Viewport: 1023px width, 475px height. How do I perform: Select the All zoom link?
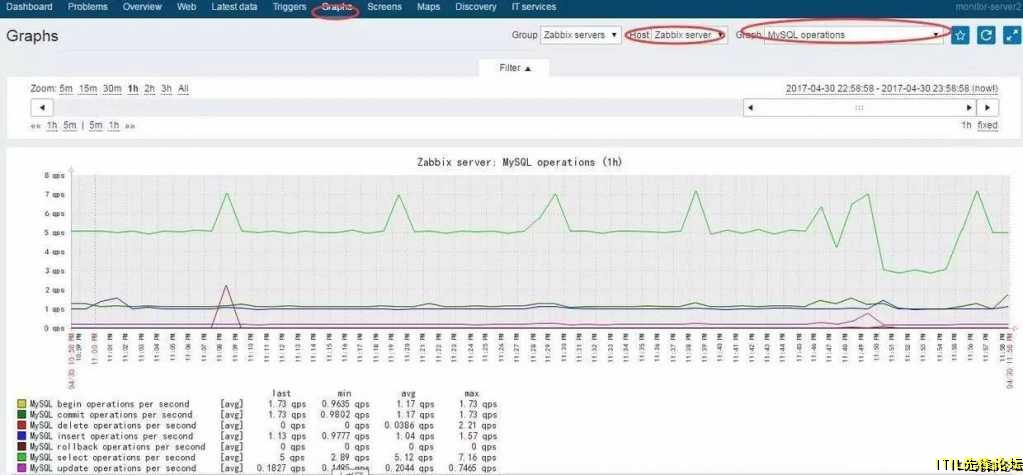[x=183, y=89]
